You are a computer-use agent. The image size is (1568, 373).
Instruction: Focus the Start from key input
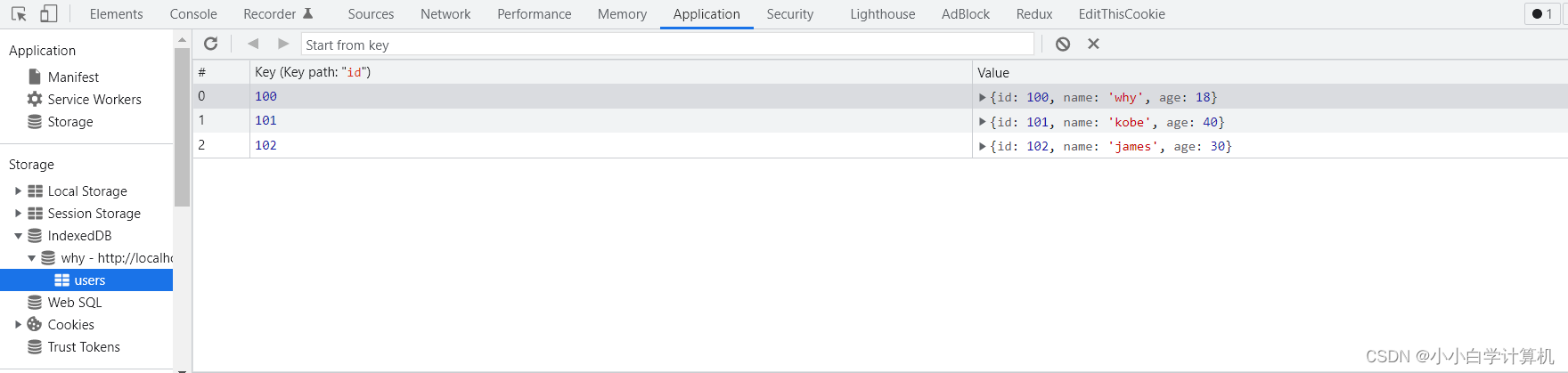(667, 45)
